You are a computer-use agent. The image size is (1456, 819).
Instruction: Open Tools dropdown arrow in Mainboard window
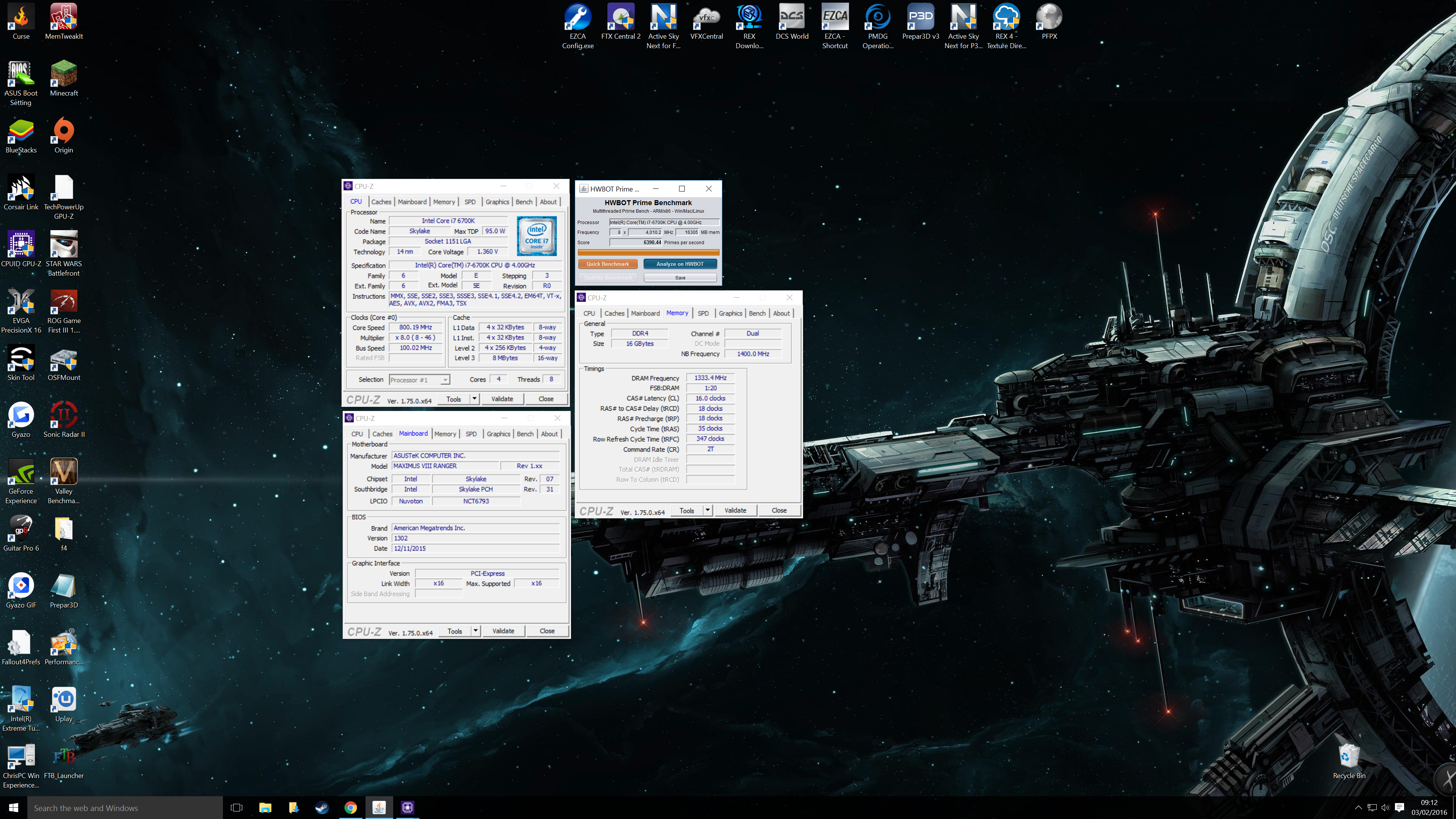pyautogui.click(x=475, y=631)
